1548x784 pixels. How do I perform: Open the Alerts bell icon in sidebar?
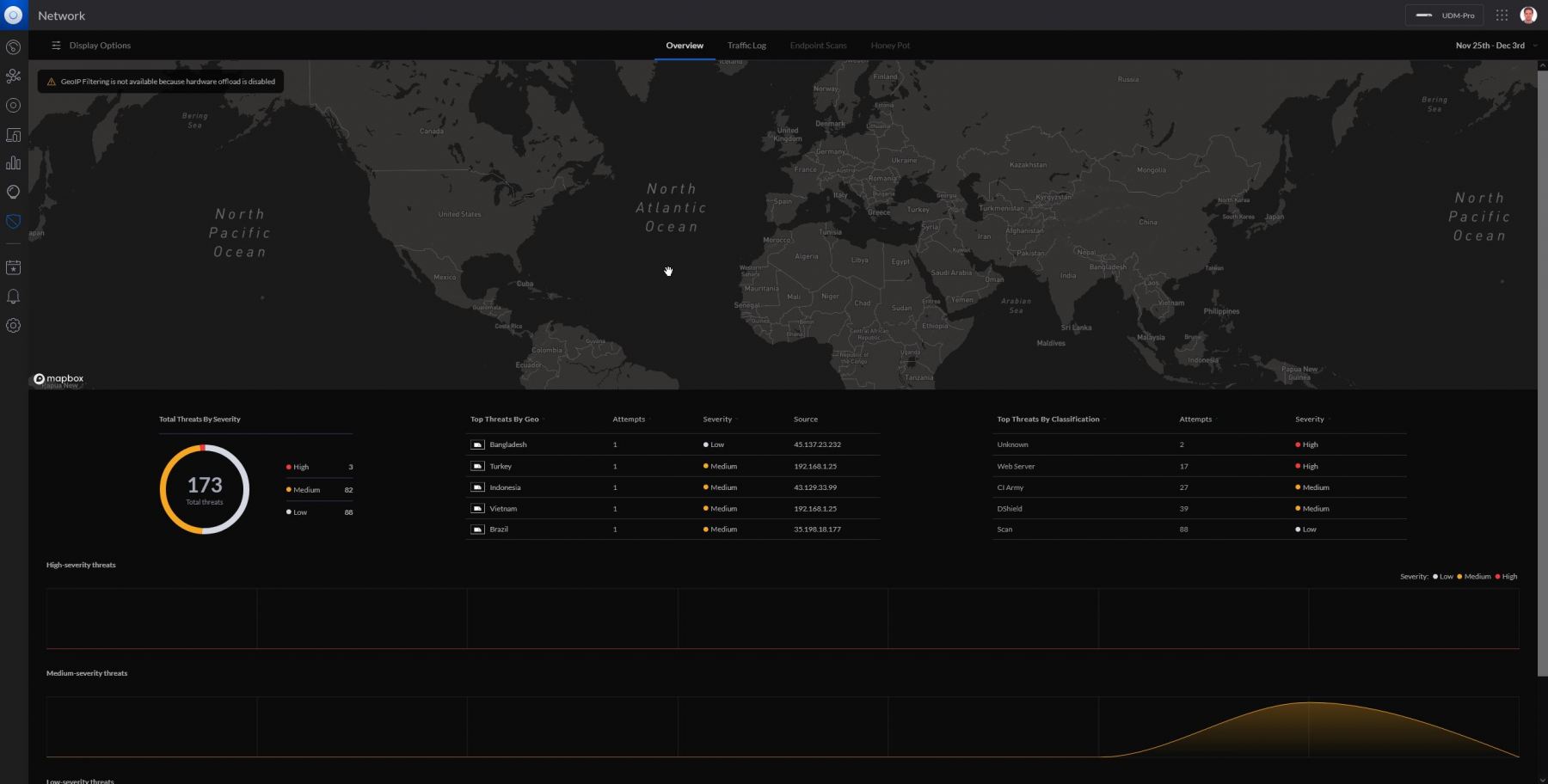[13, 297]
